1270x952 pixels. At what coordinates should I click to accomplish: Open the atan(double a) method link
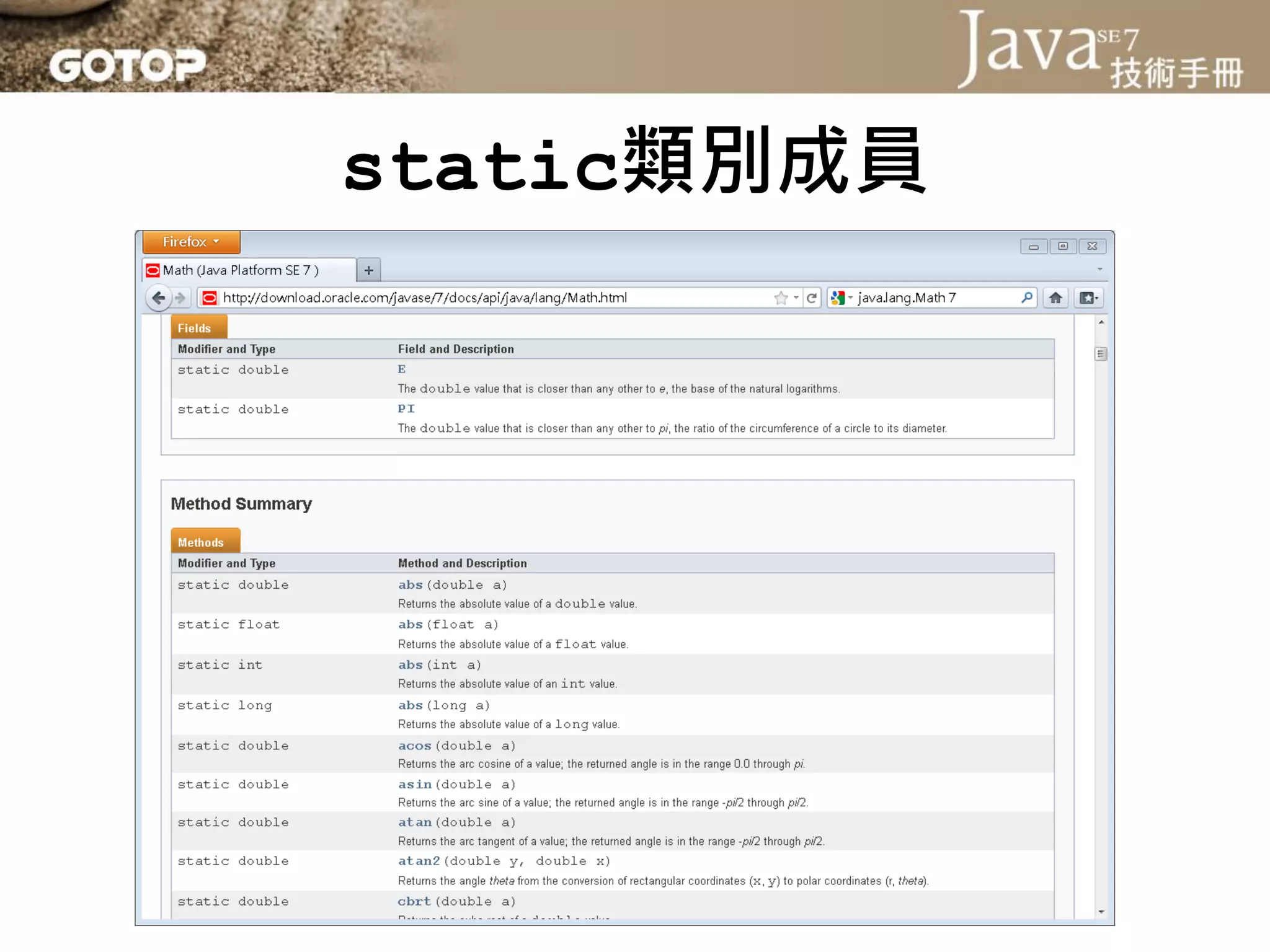[x=414, y=822]
